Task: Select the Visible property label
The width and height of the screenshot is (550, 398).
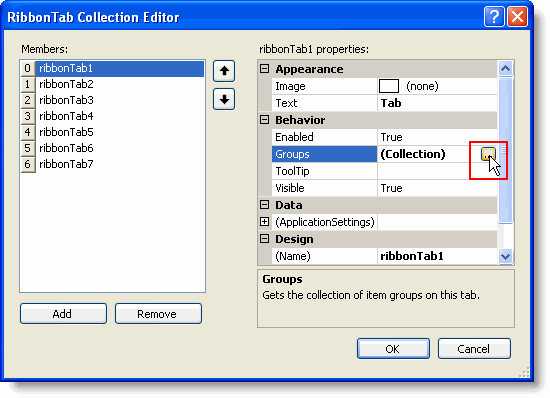Action: click(x=324, y=188)
